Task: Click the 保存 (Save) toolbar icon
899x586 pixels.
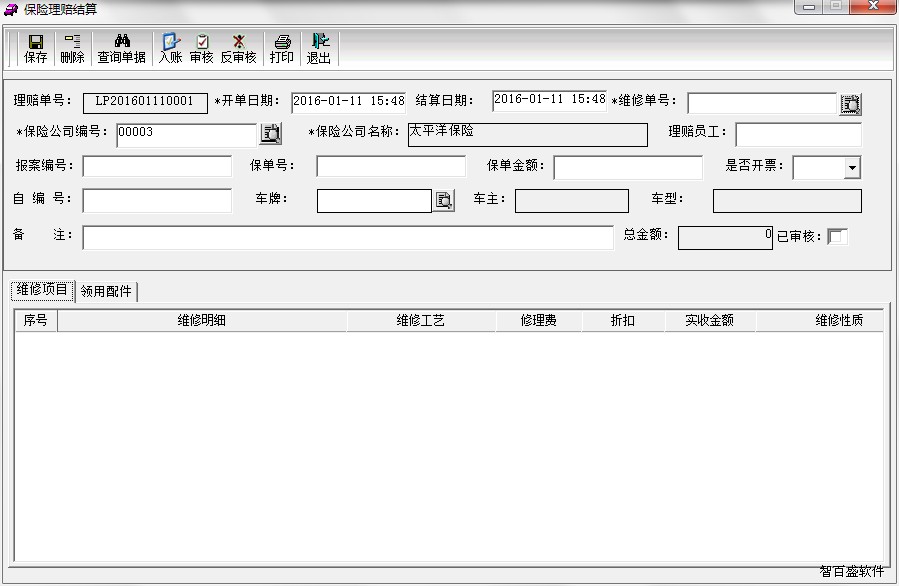Action: 36,49
